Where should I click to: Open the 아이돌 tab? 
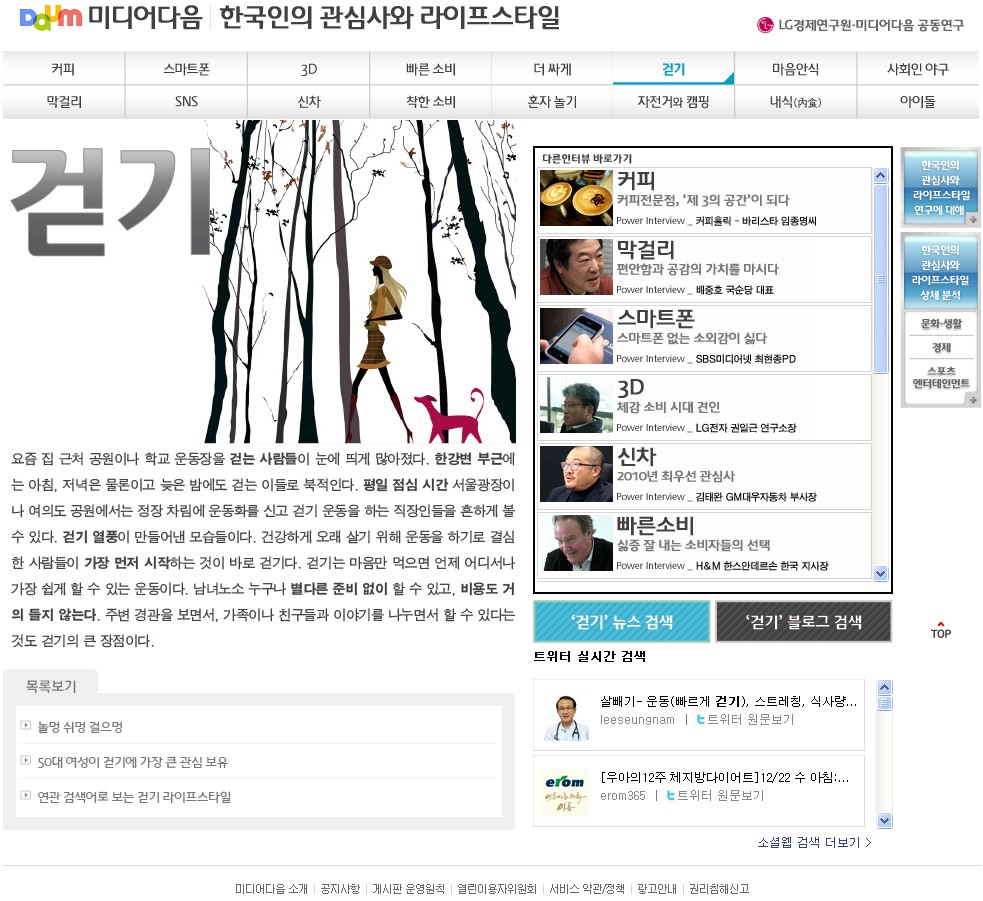[918, 102]
